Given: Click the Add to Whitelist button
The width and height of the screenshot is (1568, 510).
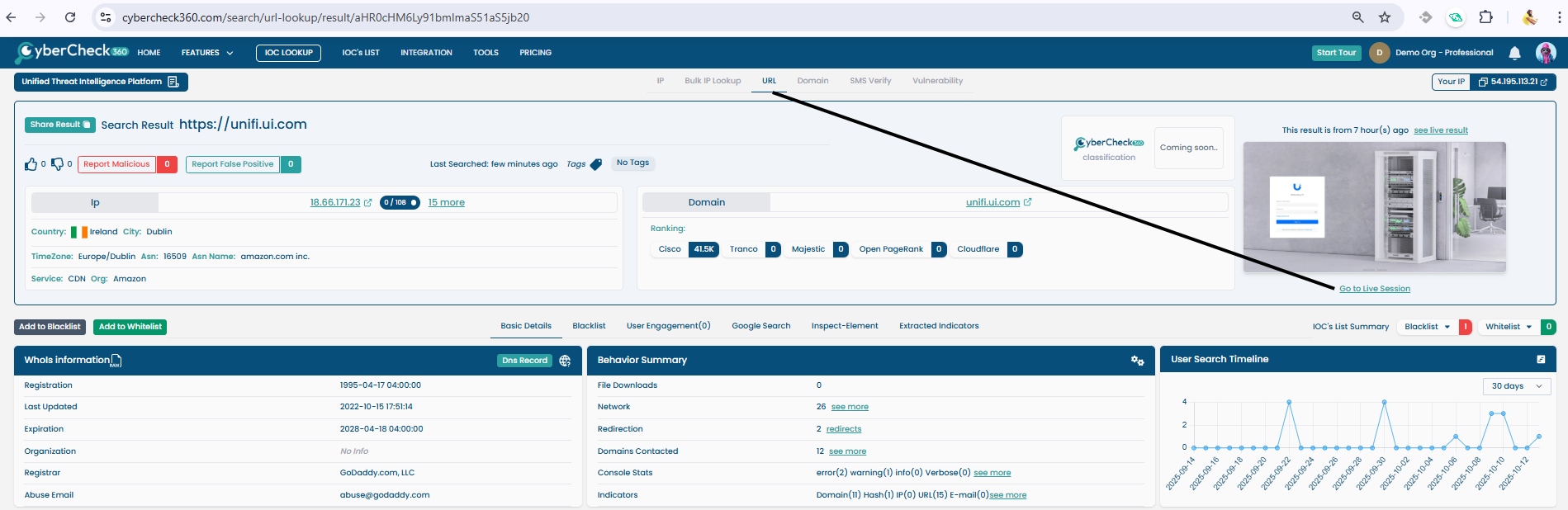Looking at the screenshot, I should click(130, 327).
